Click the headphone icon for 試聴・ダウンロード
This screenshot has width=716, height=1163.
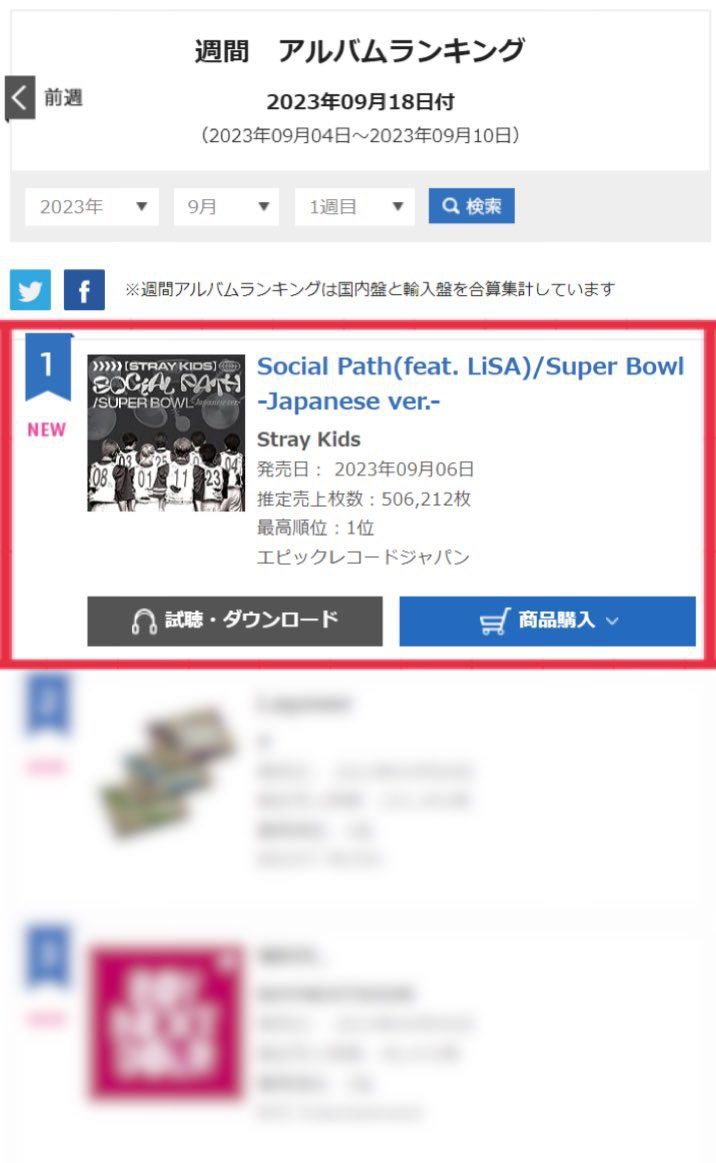coord(144,621)
